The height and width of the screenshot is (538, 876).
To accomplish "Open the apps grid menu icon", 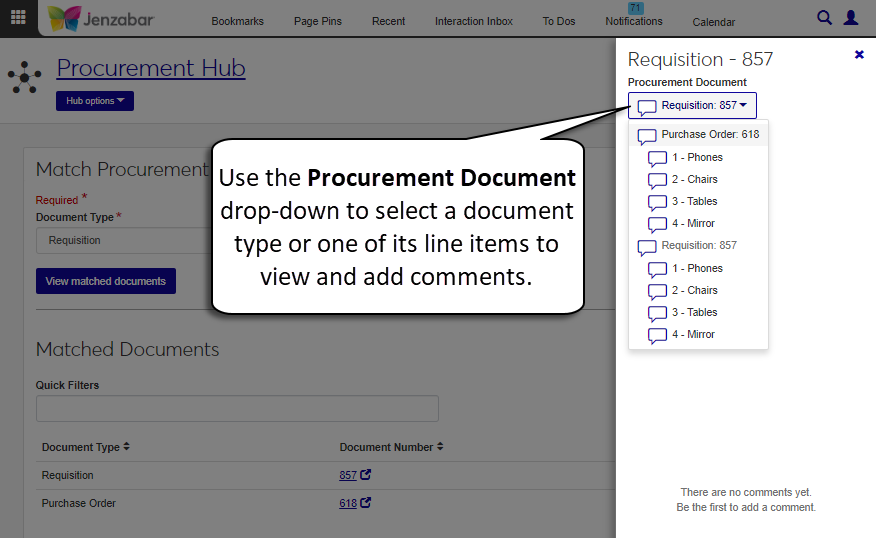I will pos(18,17).
